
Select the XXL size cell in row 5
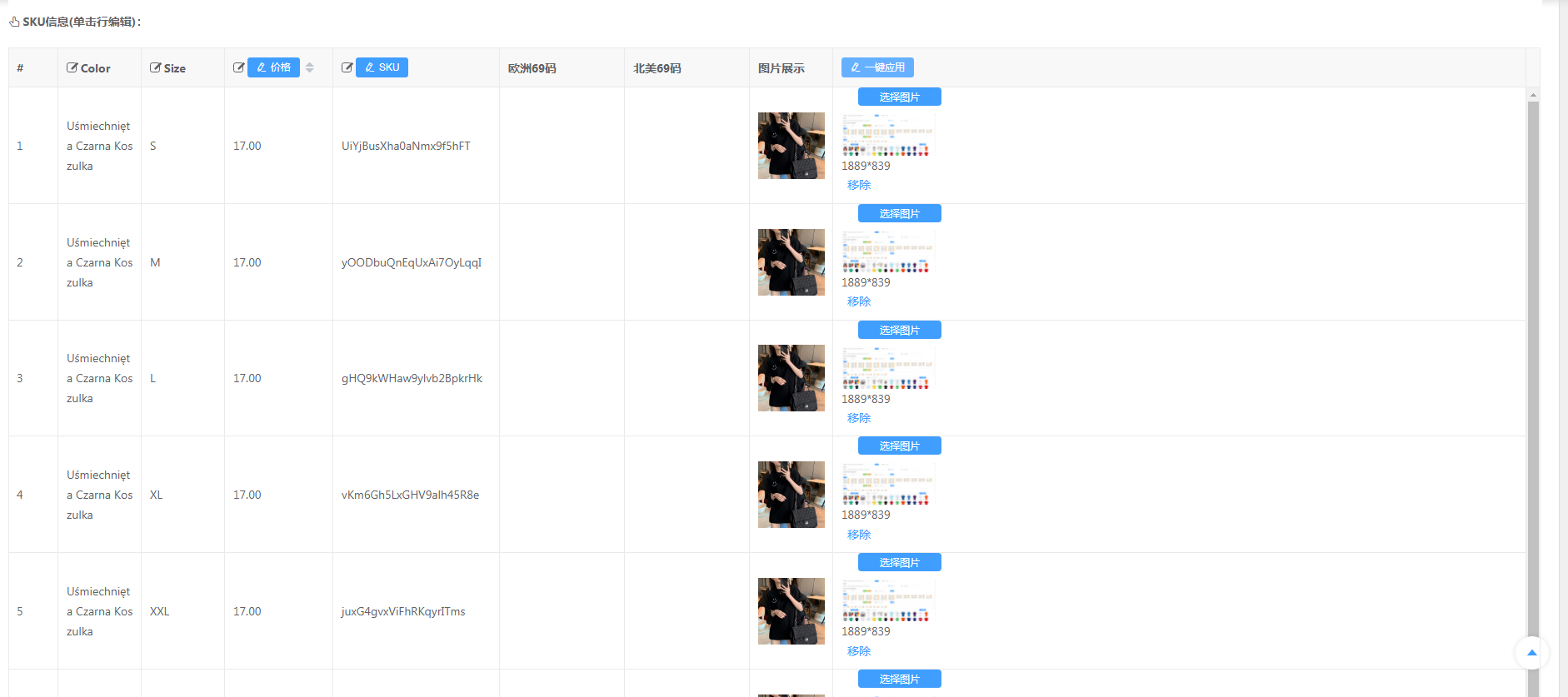160,611
